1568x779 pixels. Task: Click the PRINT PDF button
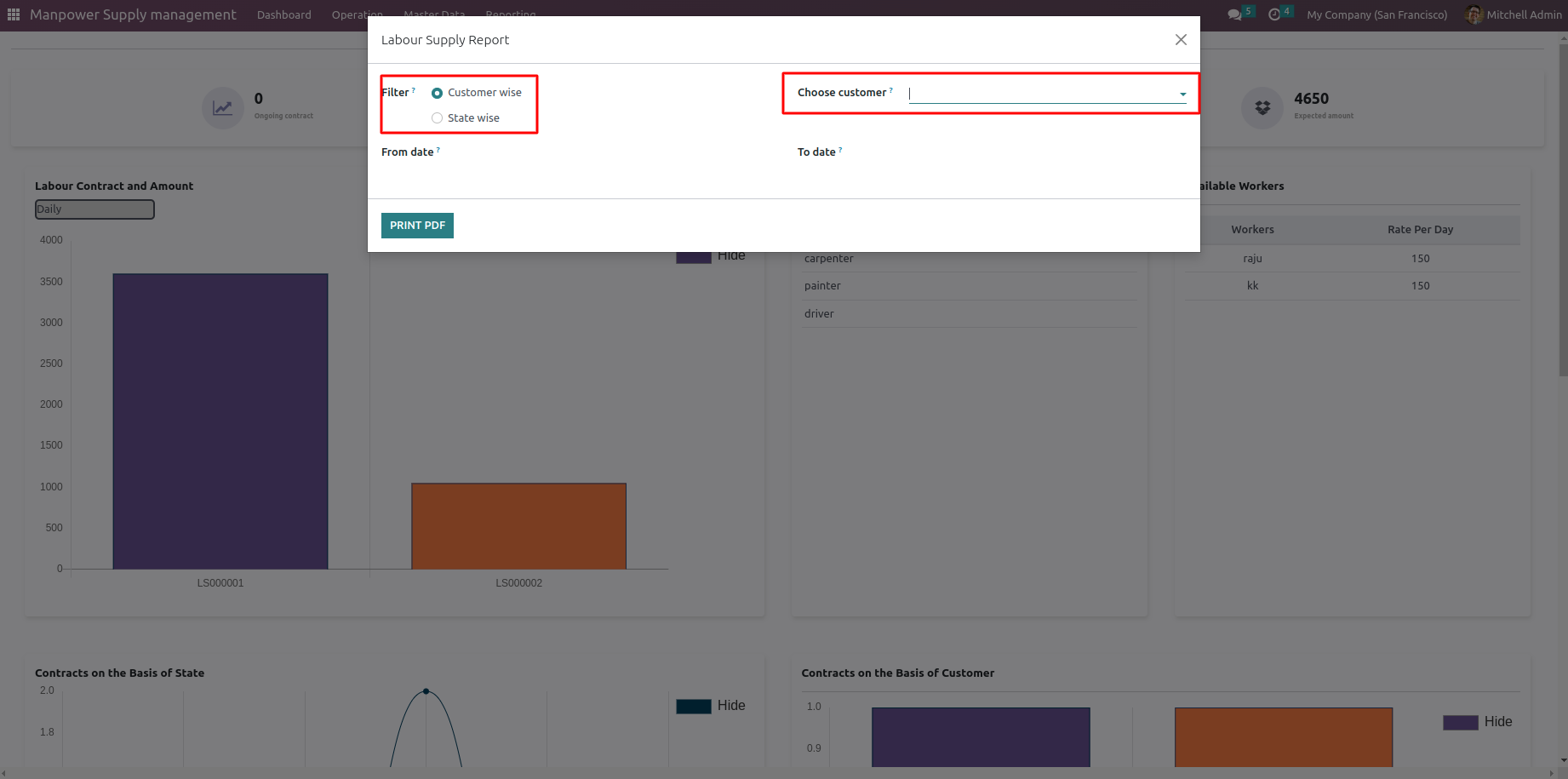pyautogui.click(x=417, y=226)
